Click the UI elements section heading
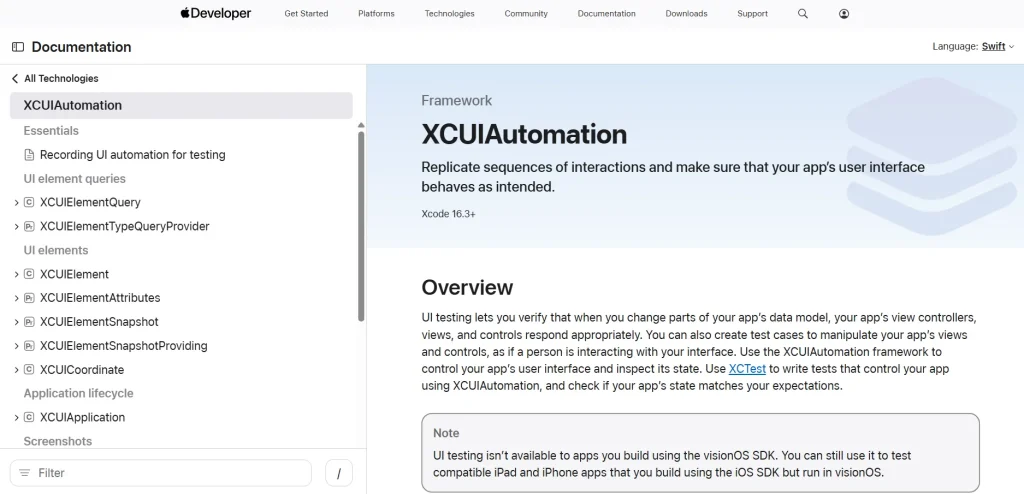 [x=56, y=250]
